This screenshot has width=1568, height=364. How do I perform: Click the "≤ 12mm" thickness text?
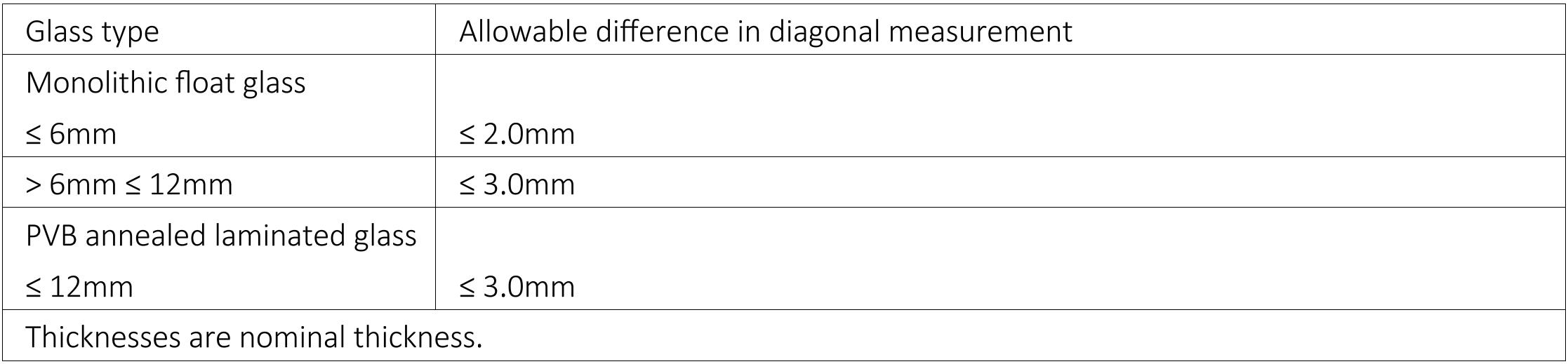tap(79, 287)
